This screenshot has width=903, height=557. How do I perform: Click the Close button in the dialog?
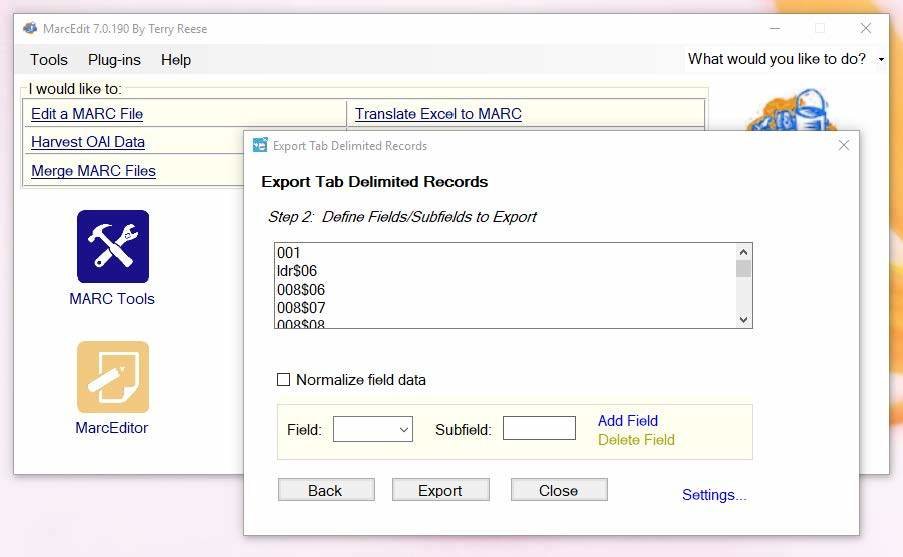coord(559,490)
